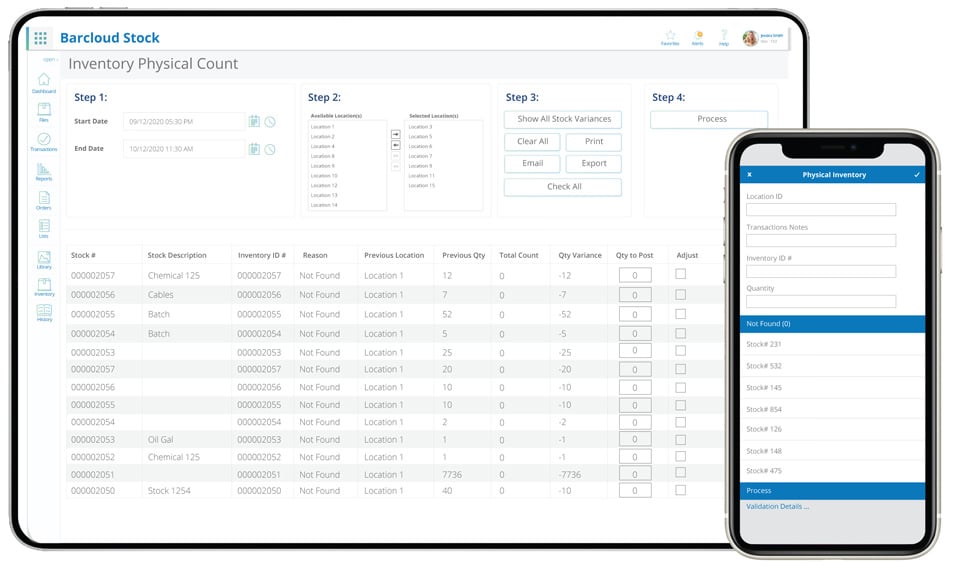Viewport: 977px width, 566px height.
Task: Open the user profile avatar
Action: [x=750, y=38]
